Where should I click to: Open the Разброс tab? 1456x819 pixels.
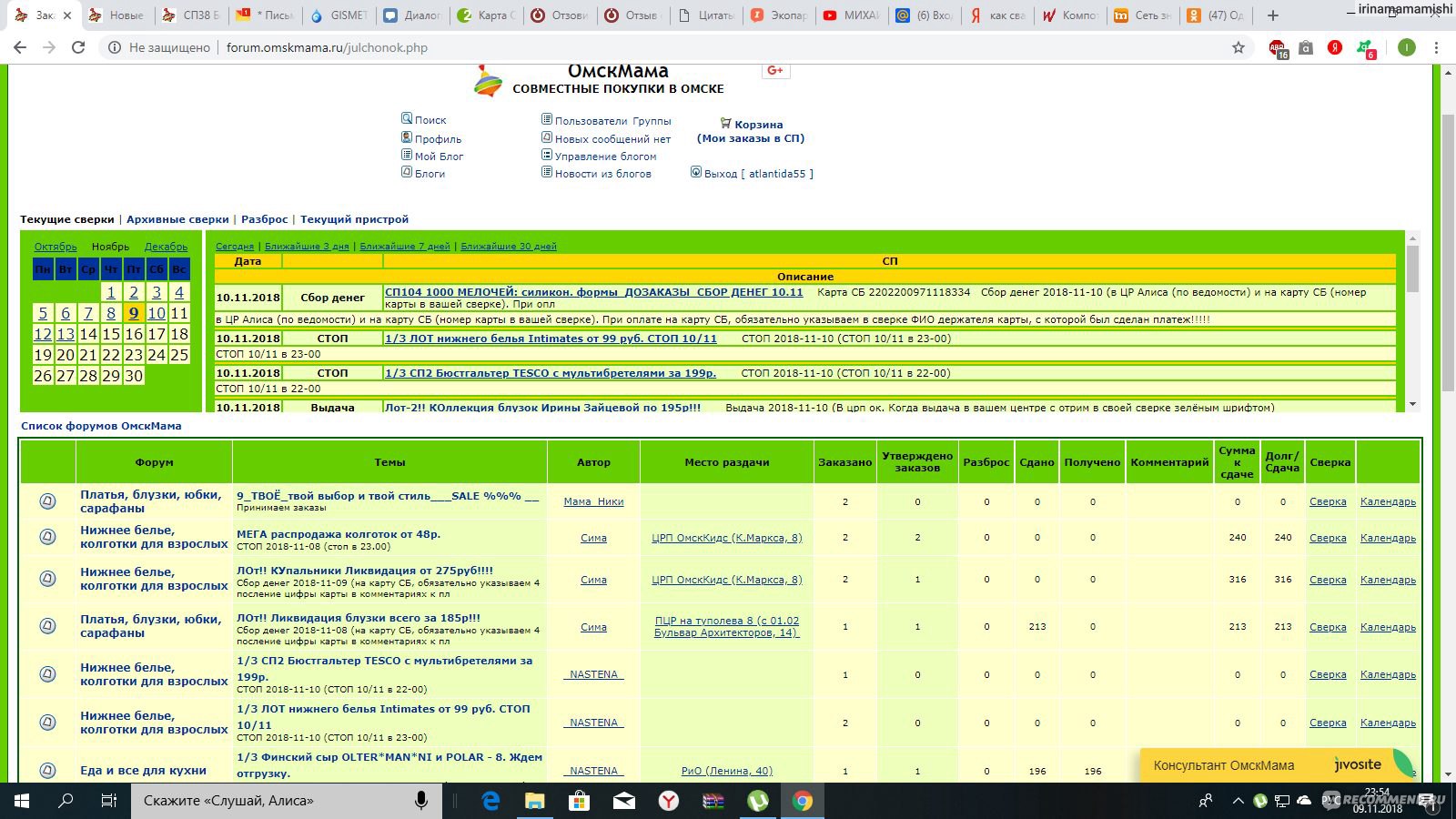265,219
